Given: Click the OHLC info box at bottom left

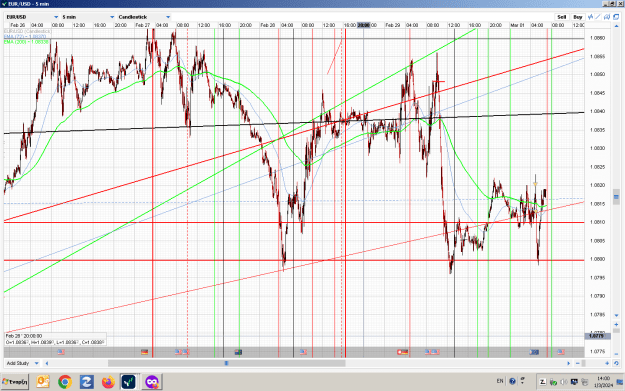Looking at the screenshot, I should 55,339.
